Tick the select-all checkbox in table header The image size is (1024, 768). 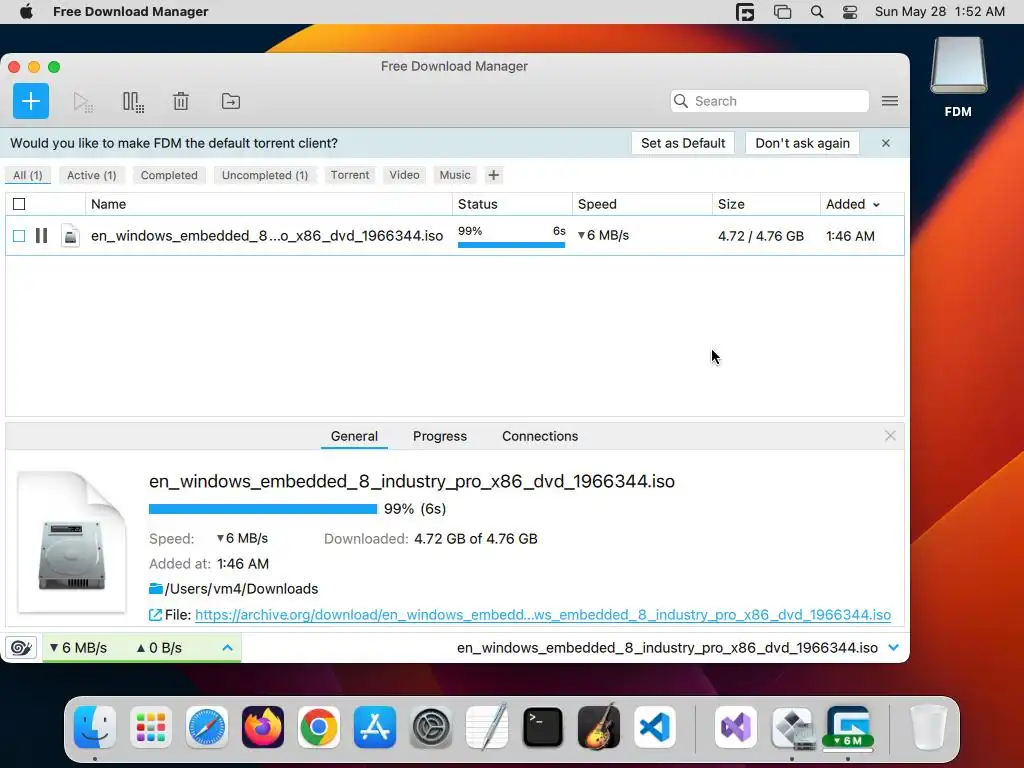pyautogui.click(x=19, y=204)
